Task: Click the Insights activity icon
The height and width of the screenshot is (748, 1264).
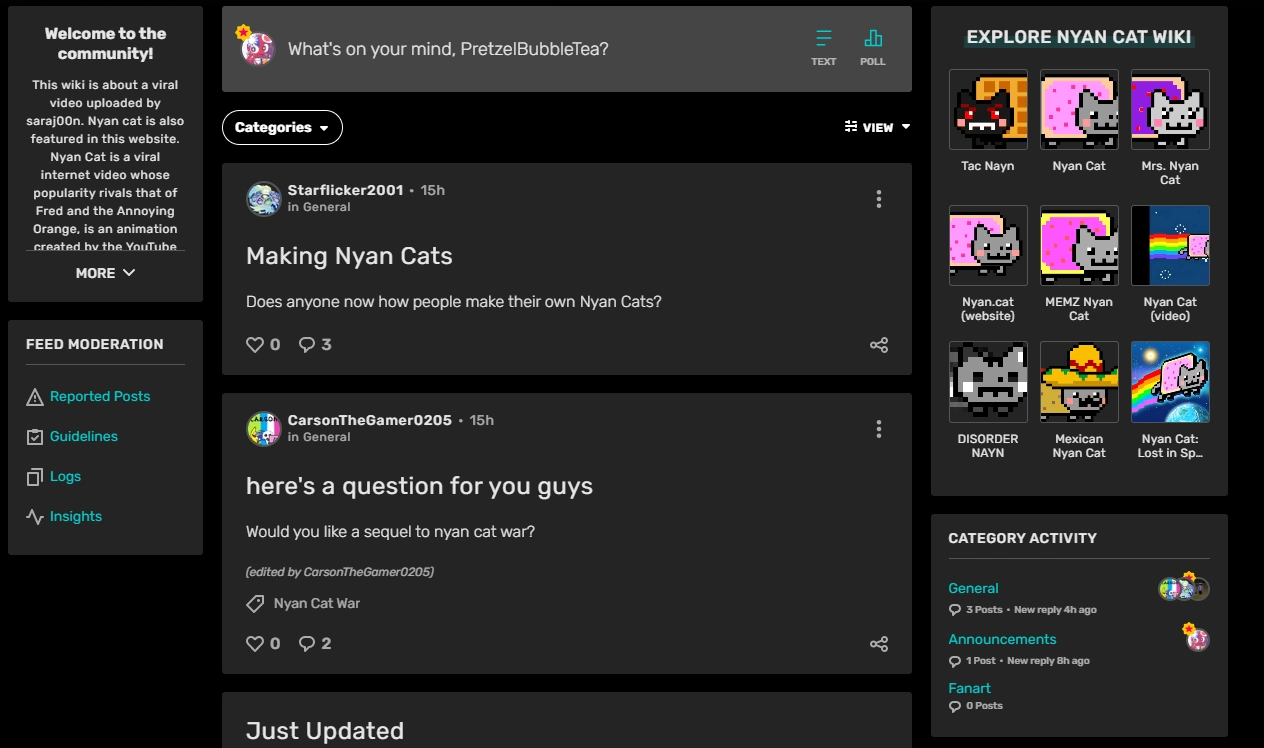Action: coord(35,517)
